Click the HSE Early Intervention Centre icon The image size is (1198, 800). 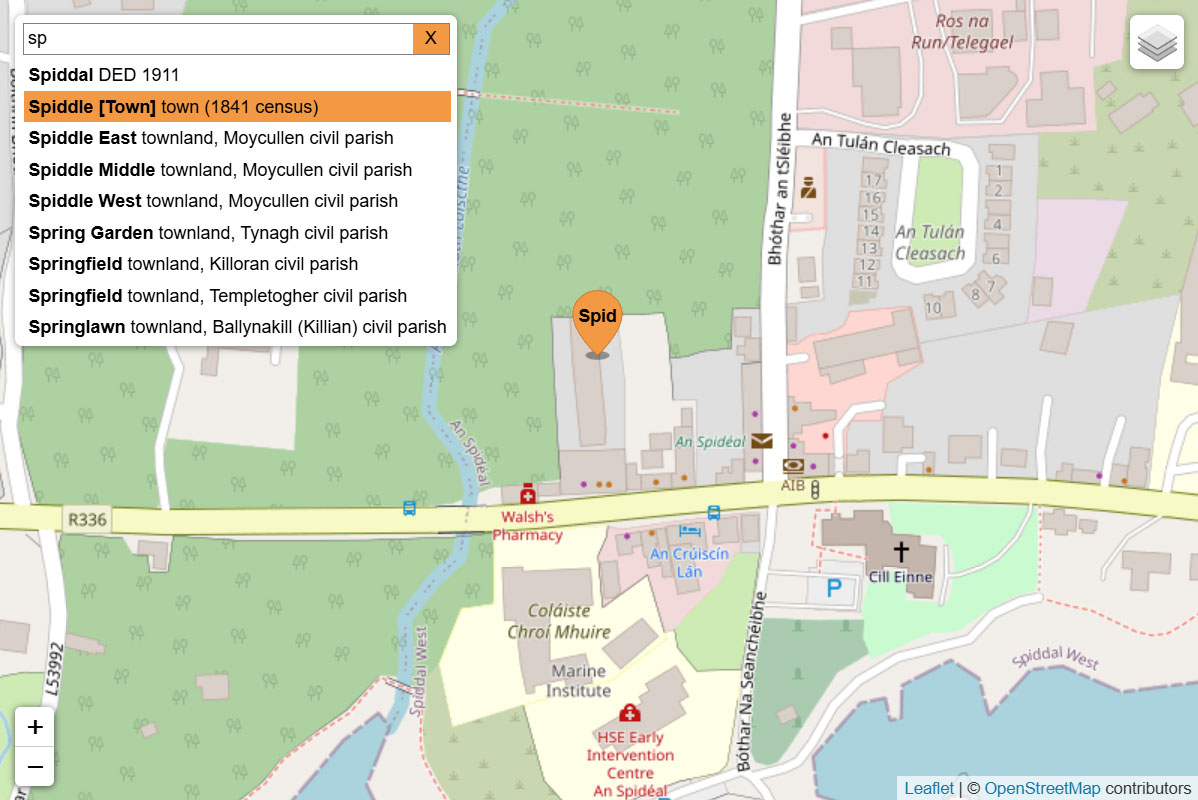coord(630,713)
